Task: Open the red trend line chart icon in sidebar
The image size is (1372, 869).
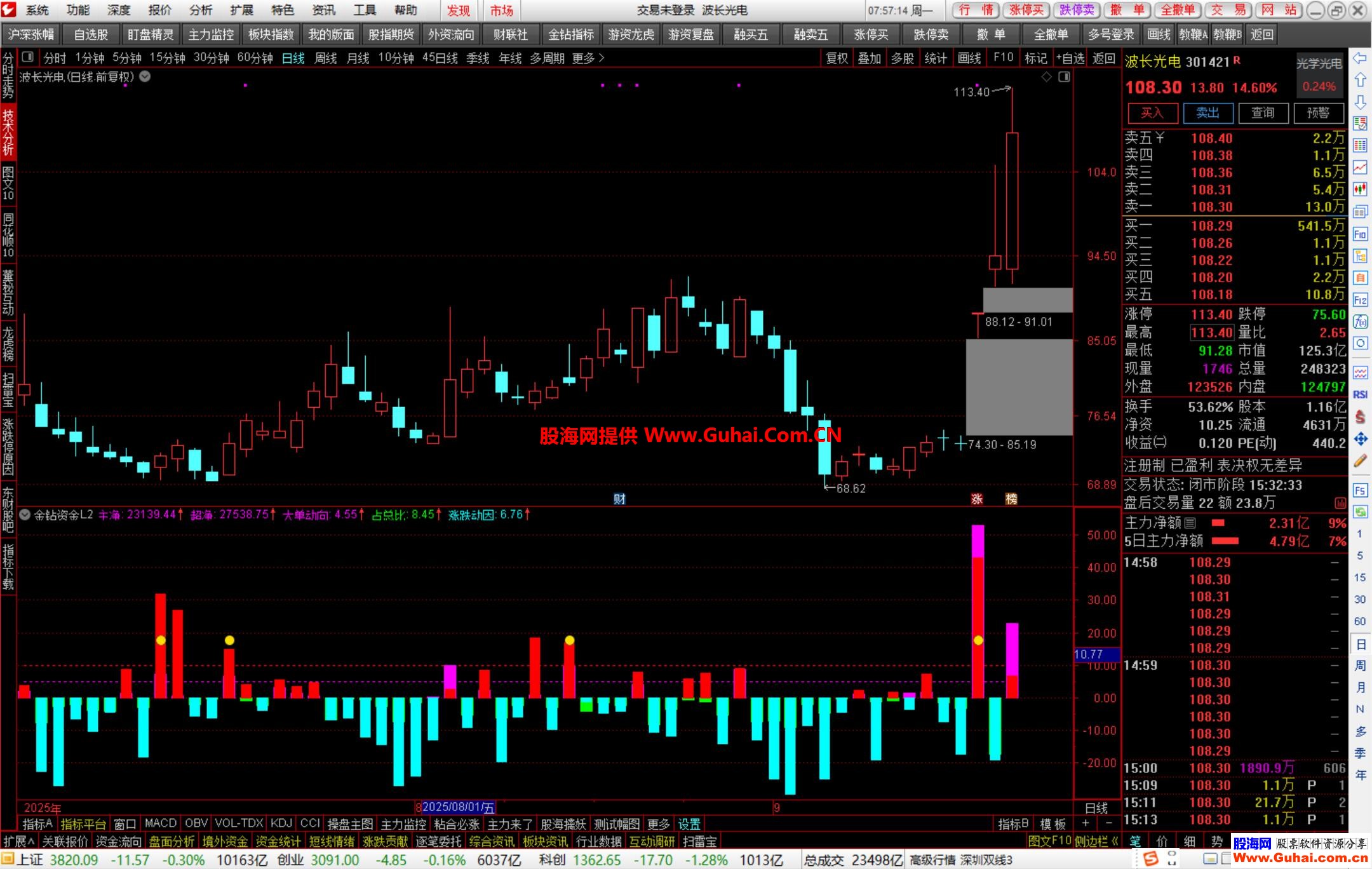Action: click(x=1360, y=168)
